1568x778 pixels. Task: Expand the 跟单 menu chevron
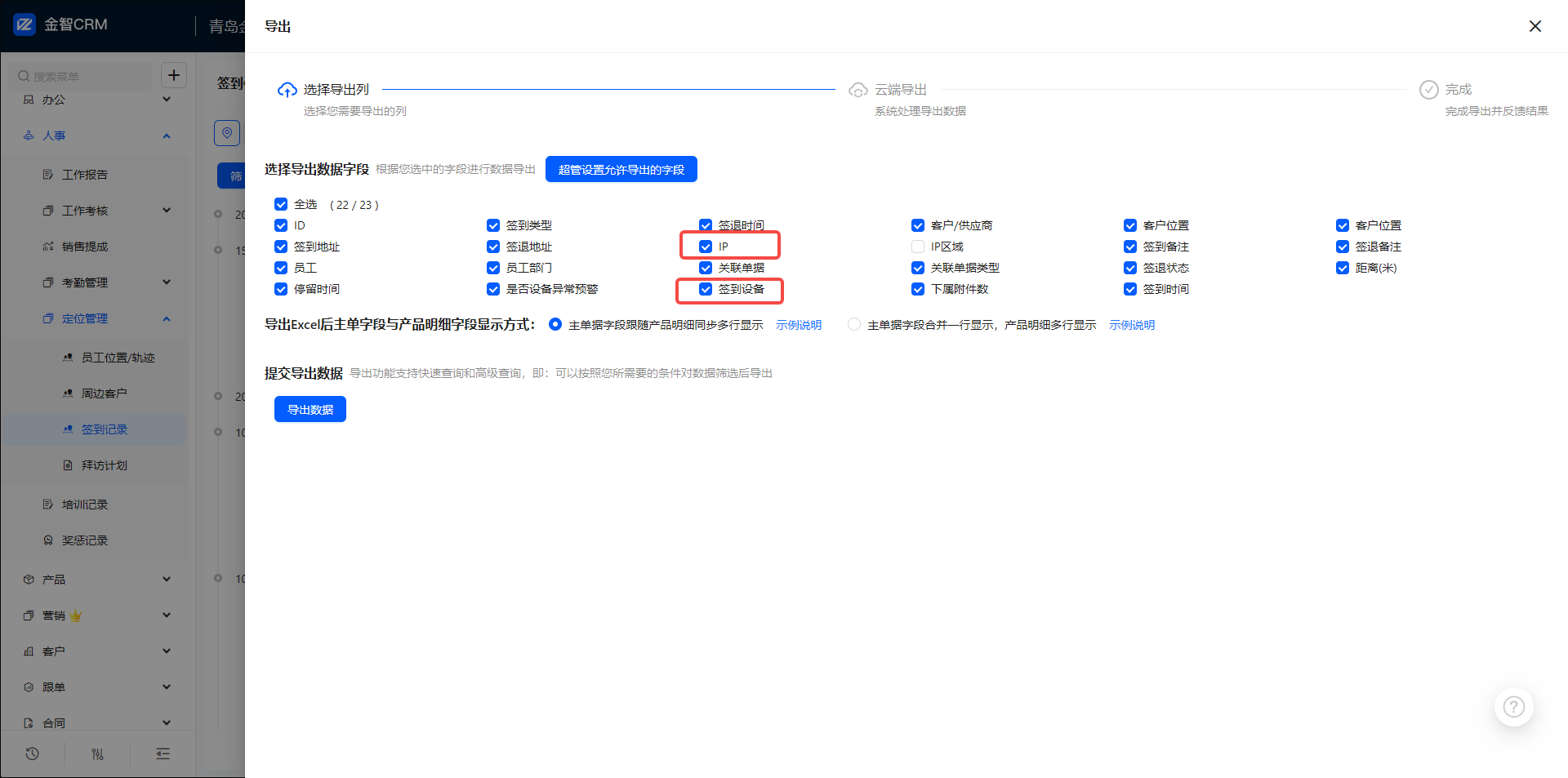coord(167,687)
